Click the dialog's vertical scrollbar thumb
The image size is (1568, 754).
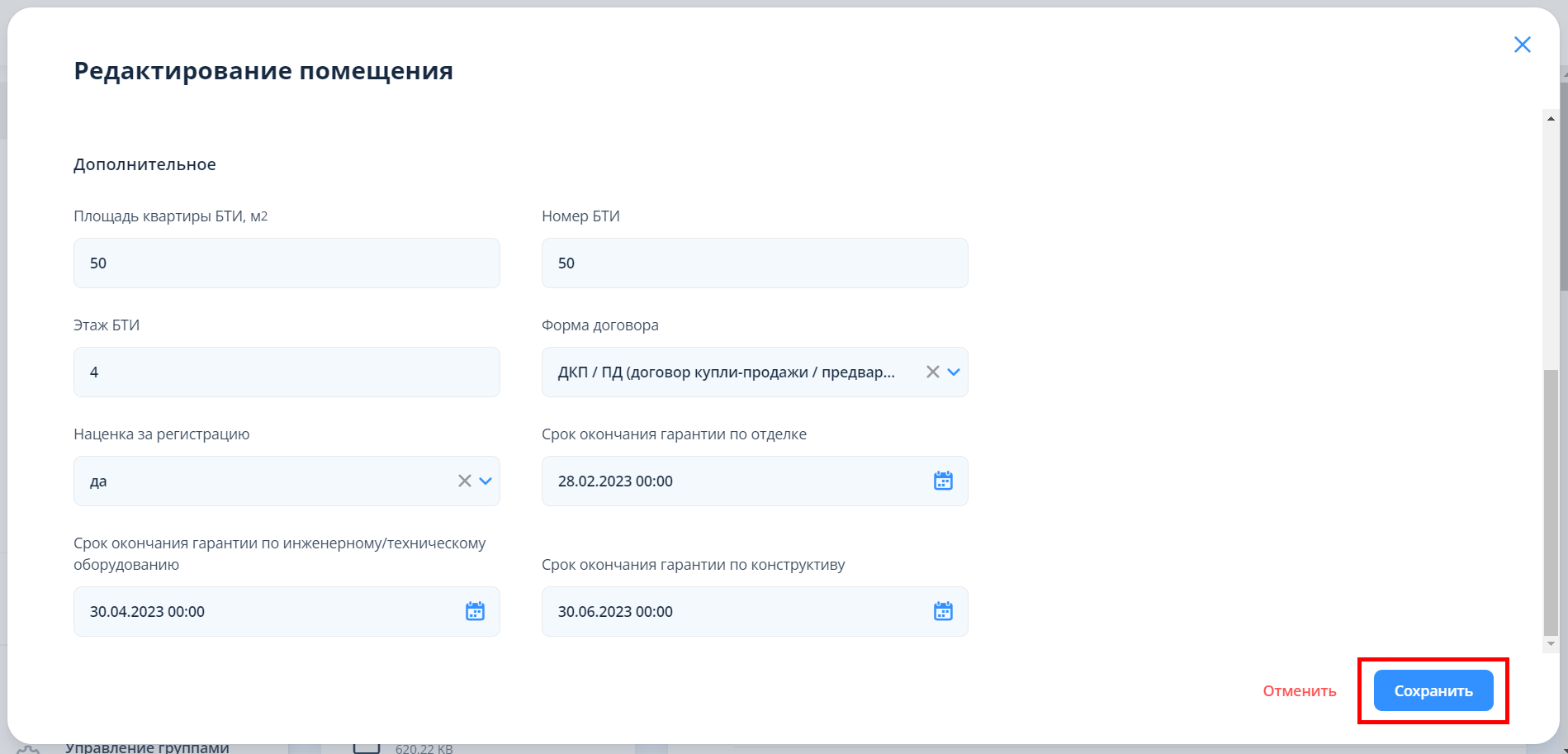(1551, 504)
